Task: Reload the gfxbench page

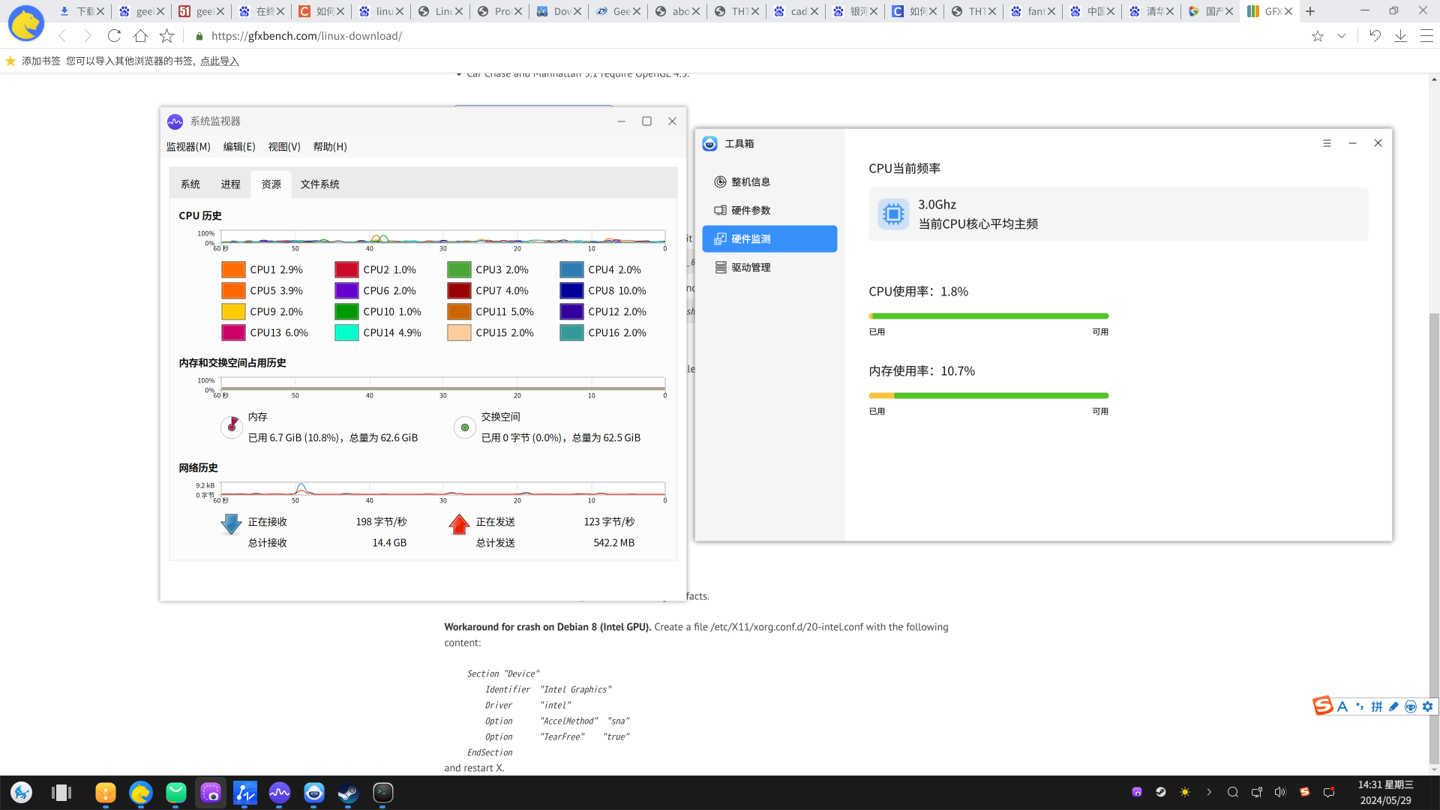Action: click(114, 36)
